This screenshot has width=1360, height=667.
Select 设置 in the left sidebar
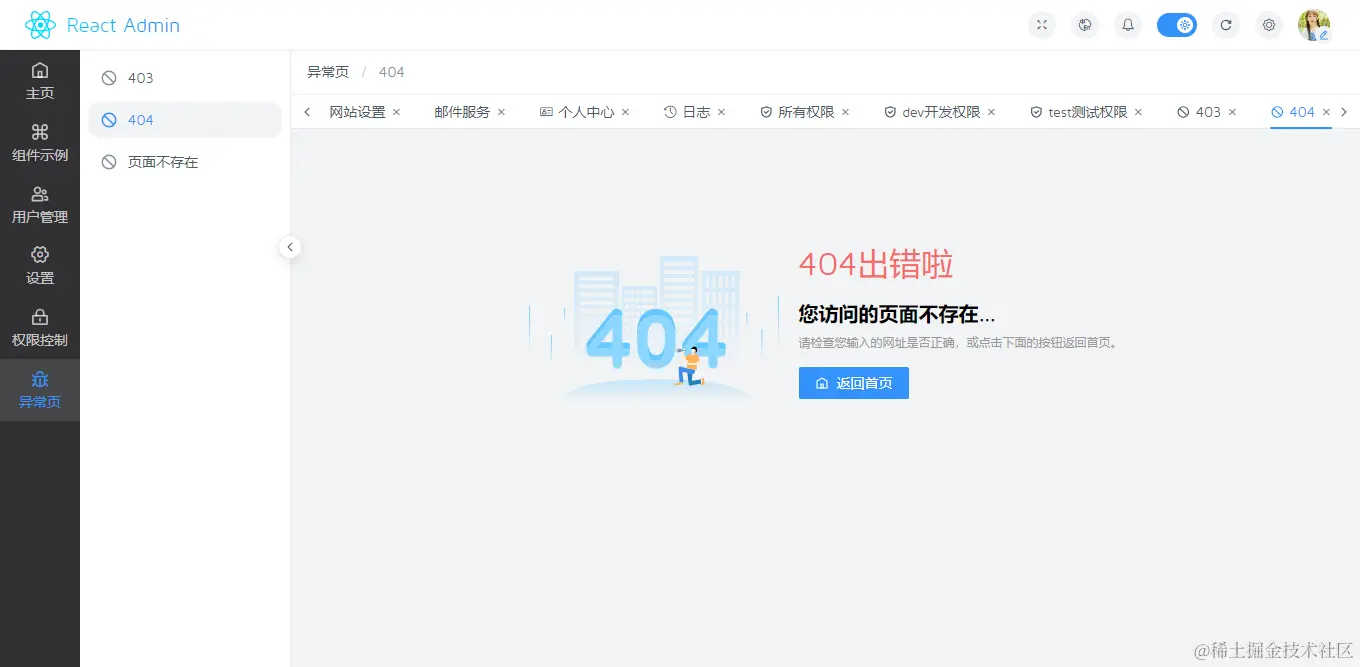point(40,267)
